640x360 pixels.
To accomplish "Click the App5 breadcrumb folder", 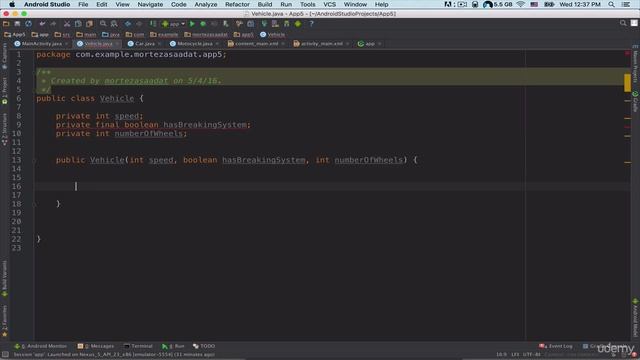I will pyautogui.click(x=15, y=35).
